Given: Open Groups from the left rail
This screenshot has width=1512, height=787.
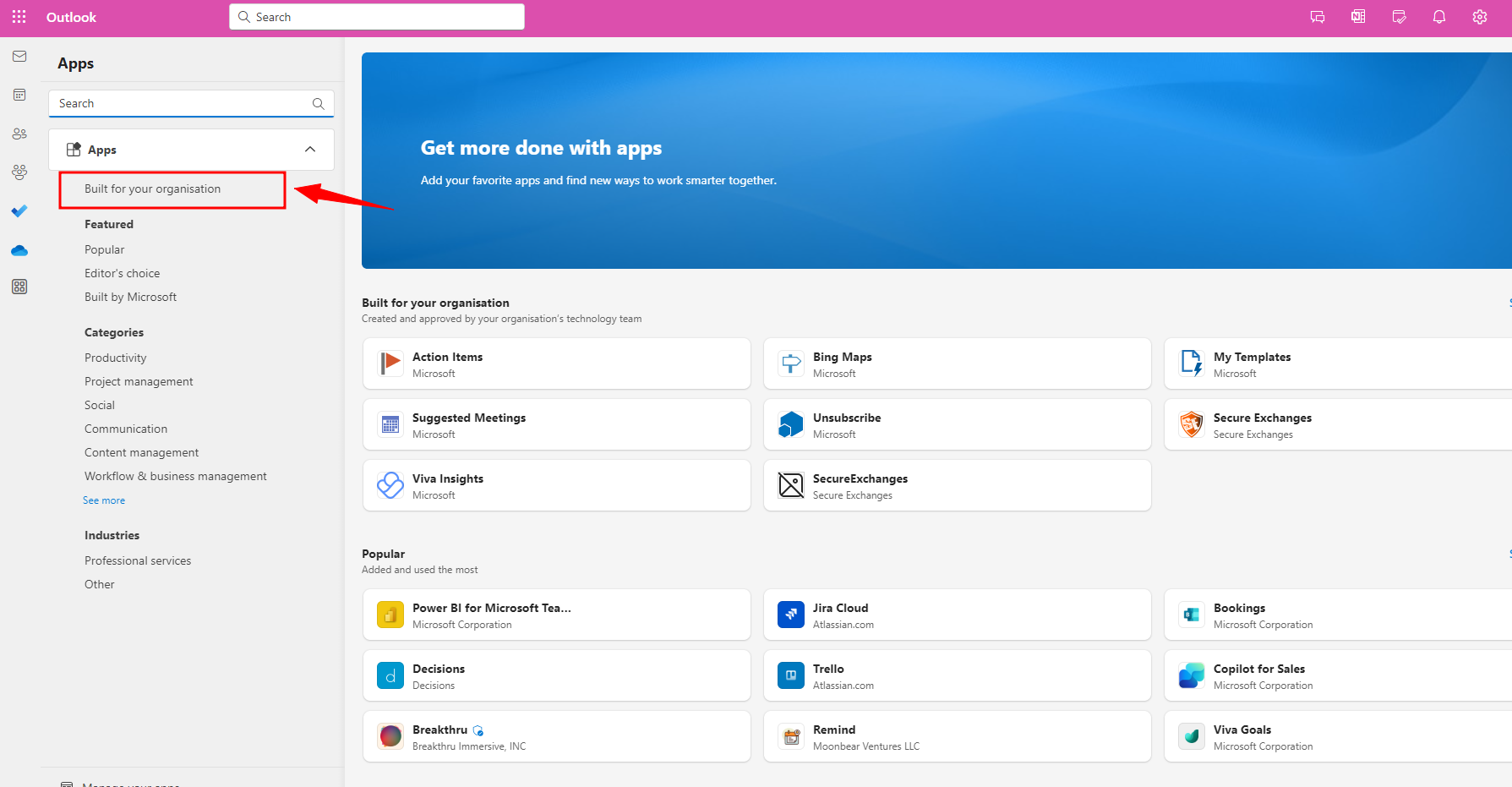Looking at the screenshot, I should point(19,172).
